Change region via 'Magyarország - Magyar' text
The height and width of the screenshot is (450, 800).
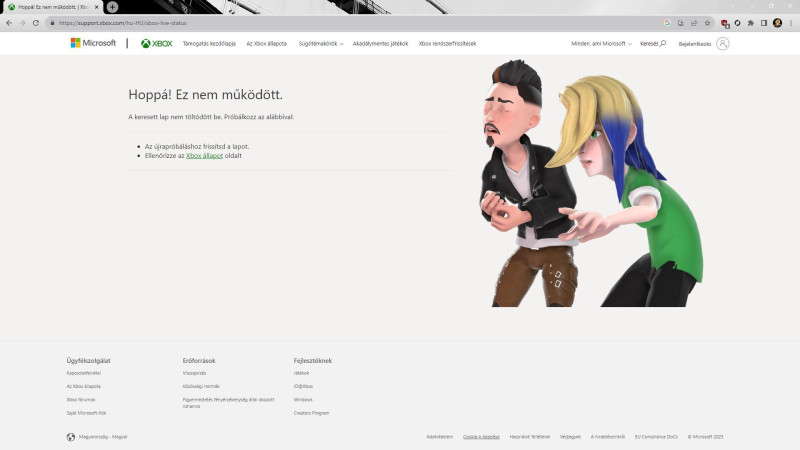[103, 437]
